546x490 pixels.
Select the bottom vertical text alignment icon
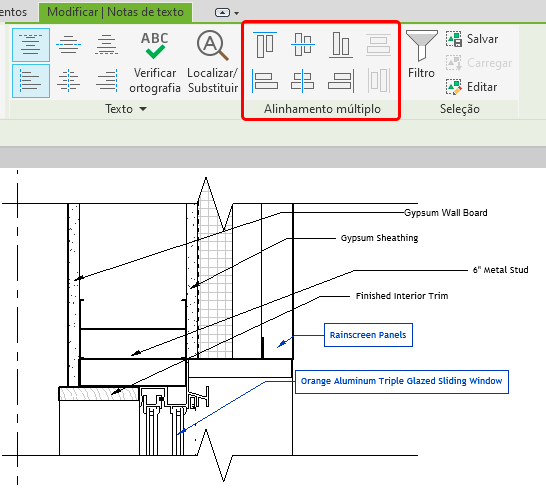click(107, 45)
